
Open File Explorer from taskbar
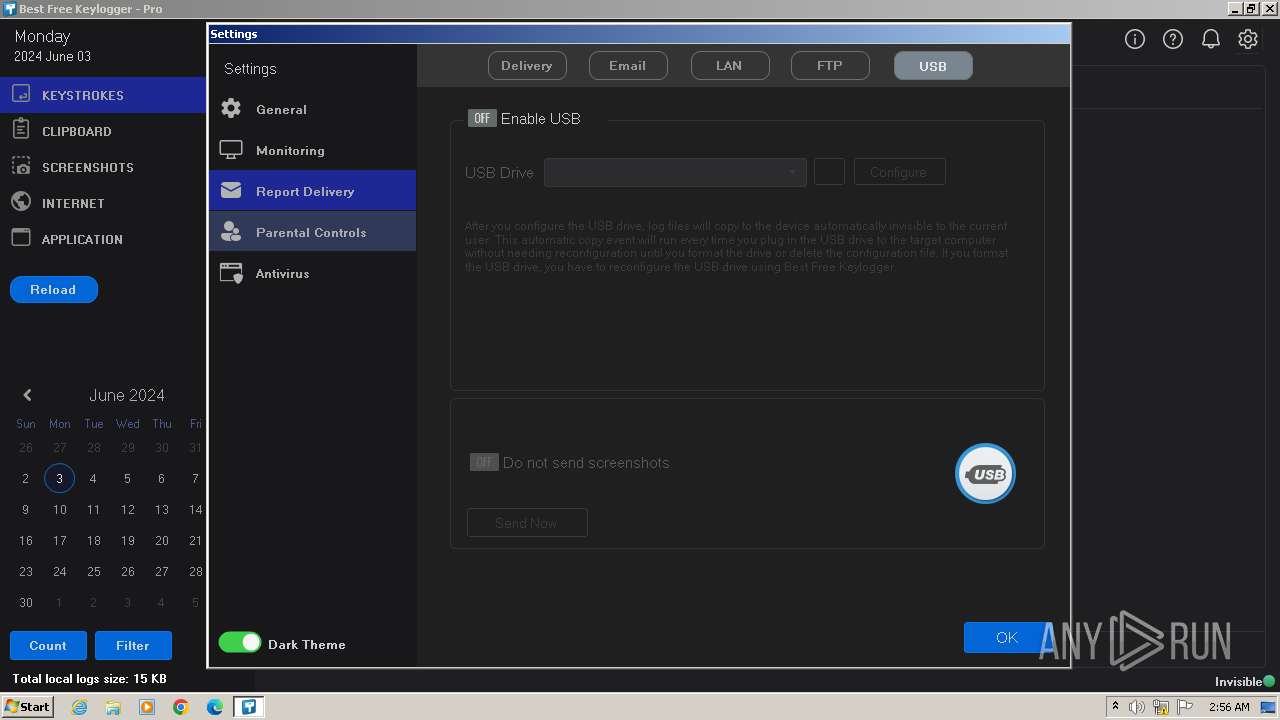click(113, 707)
